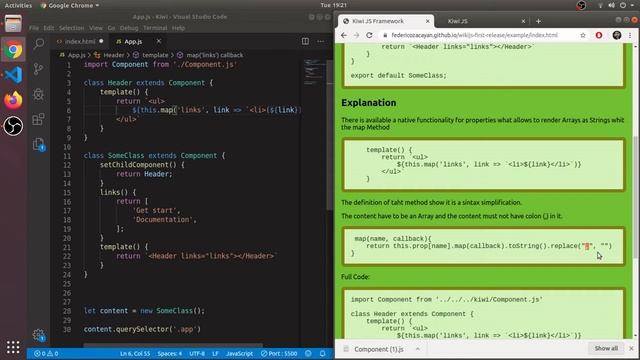Change UTF-8 file encoding
Viewport: 640px width, 360px height.
tap(197, 353)
